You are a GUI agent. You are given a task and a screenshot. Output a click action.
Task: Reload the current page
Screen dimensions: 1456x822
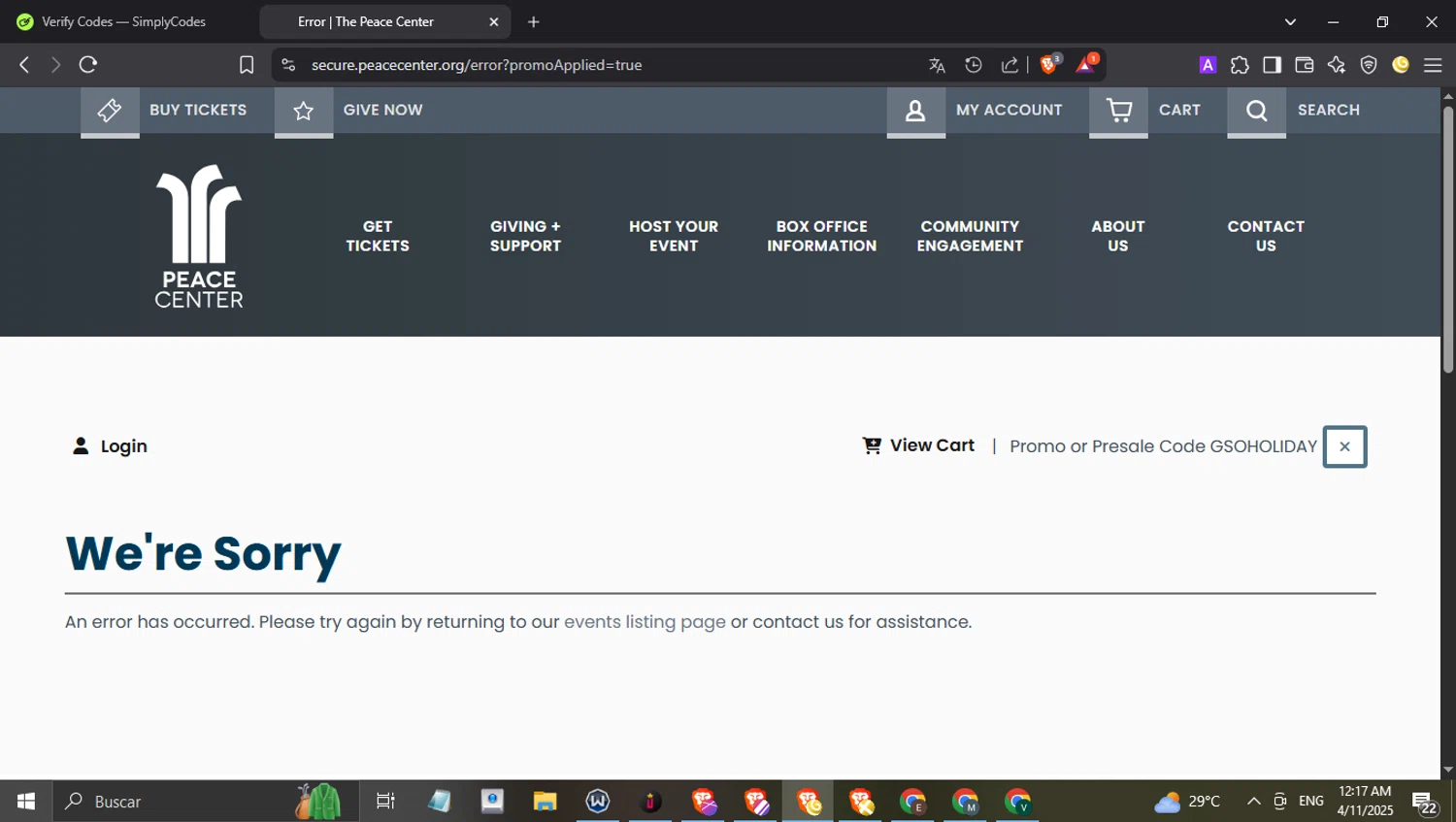[88, 65]
